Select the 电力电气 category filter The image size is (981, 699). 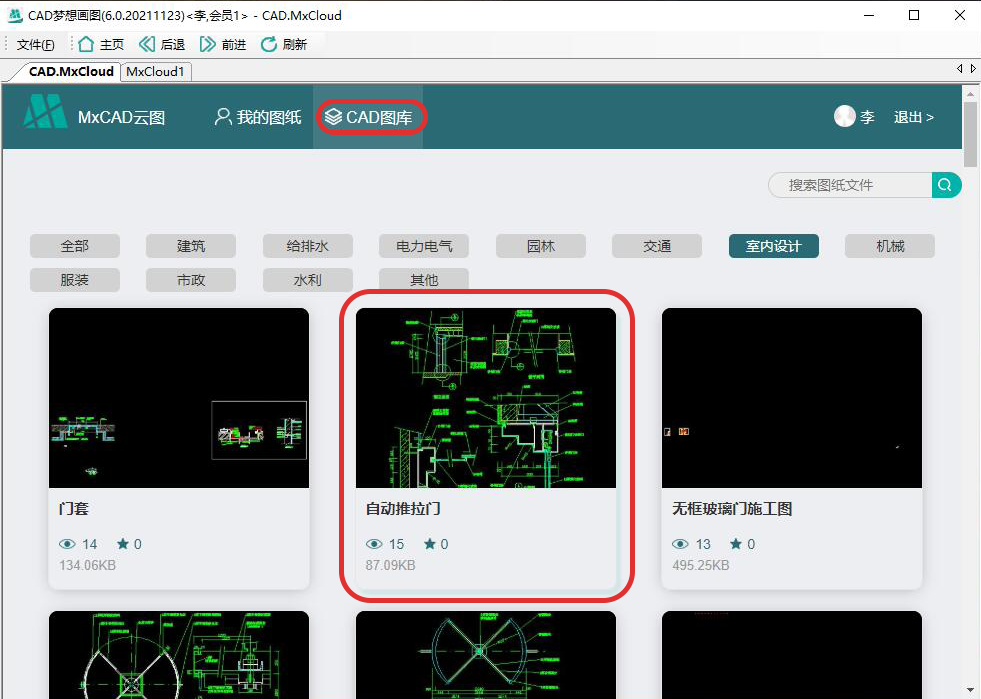pyautogui.click(x=424, y=246)
